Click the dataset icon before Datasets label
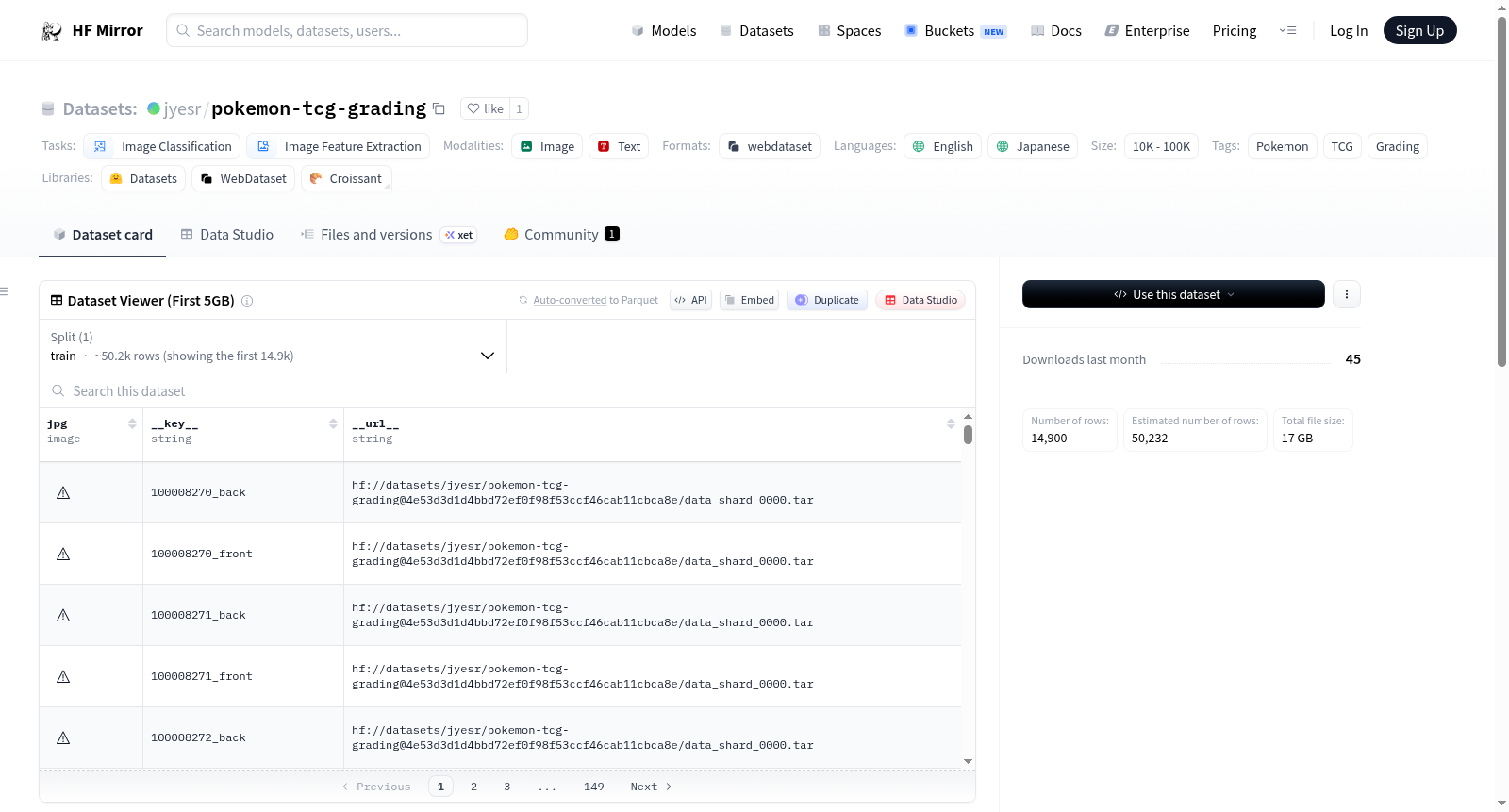 pos(48,108)
